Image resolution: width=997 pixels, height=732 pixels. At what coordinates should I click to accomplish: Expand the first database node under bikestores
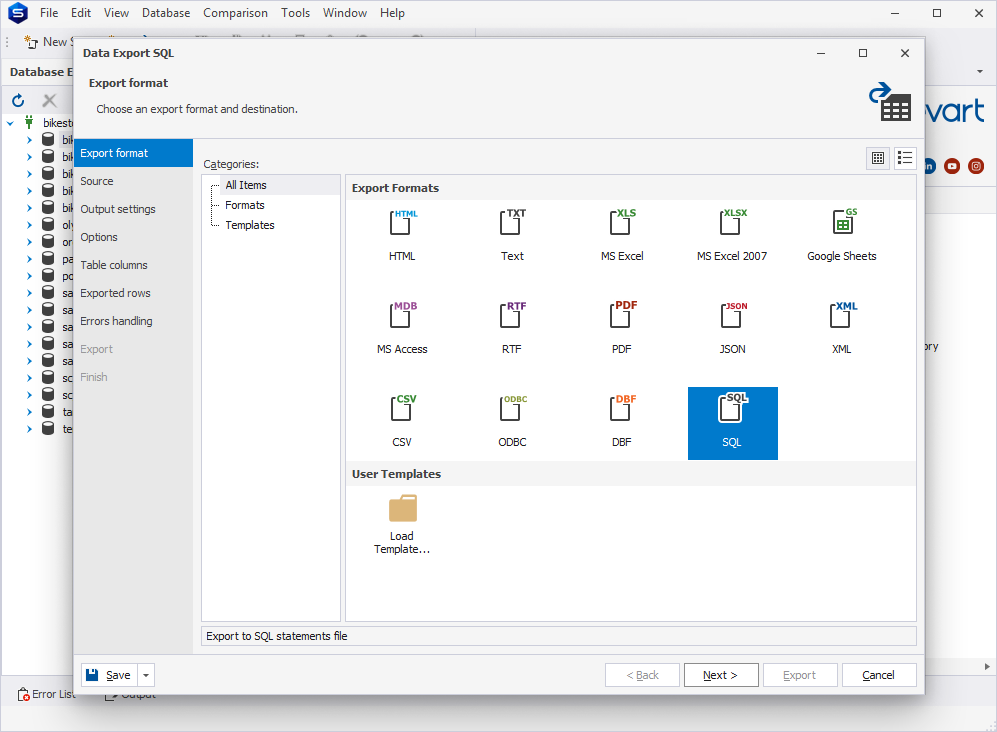click(29, 140)
